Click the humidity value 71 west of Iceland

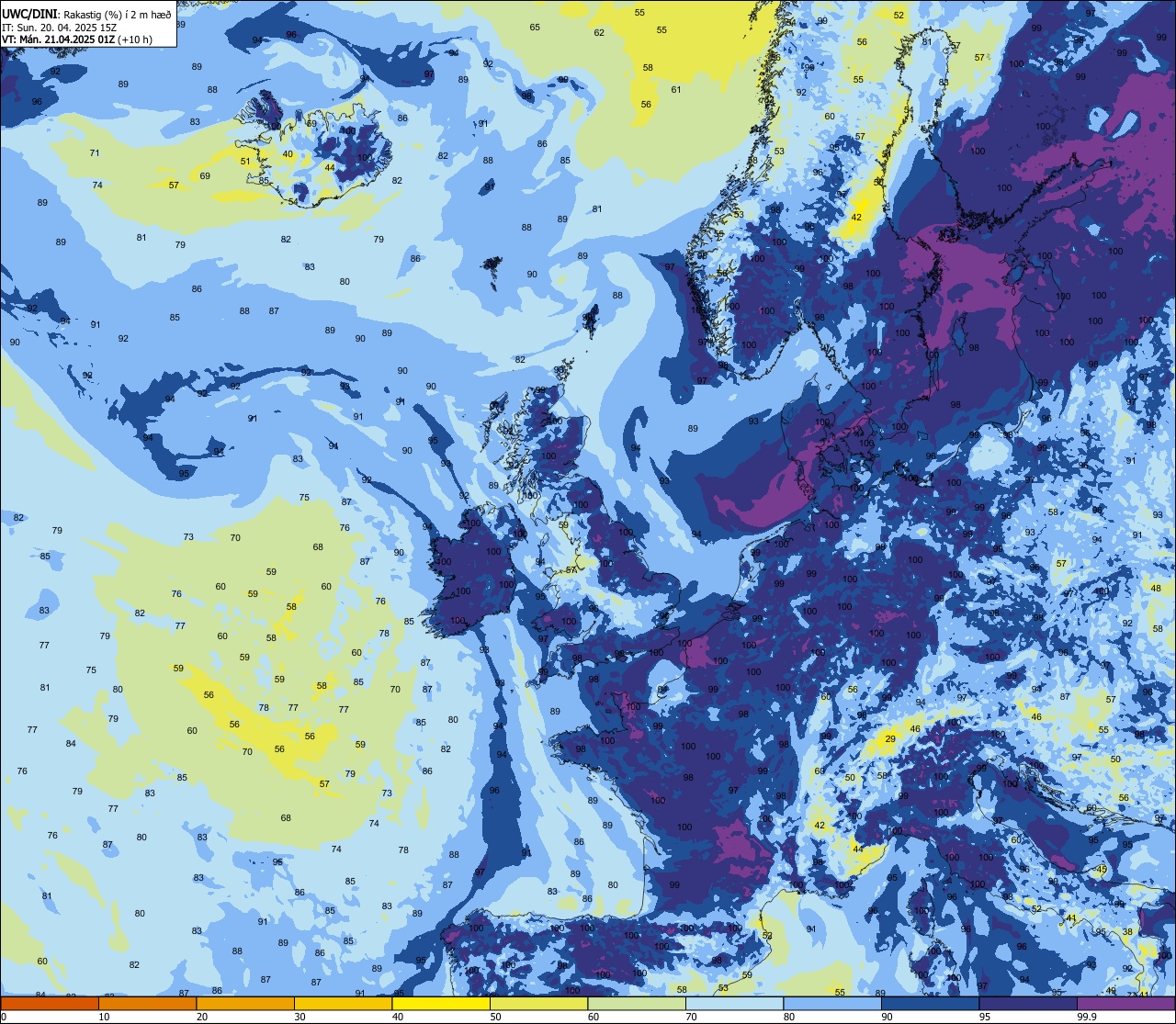95,153
